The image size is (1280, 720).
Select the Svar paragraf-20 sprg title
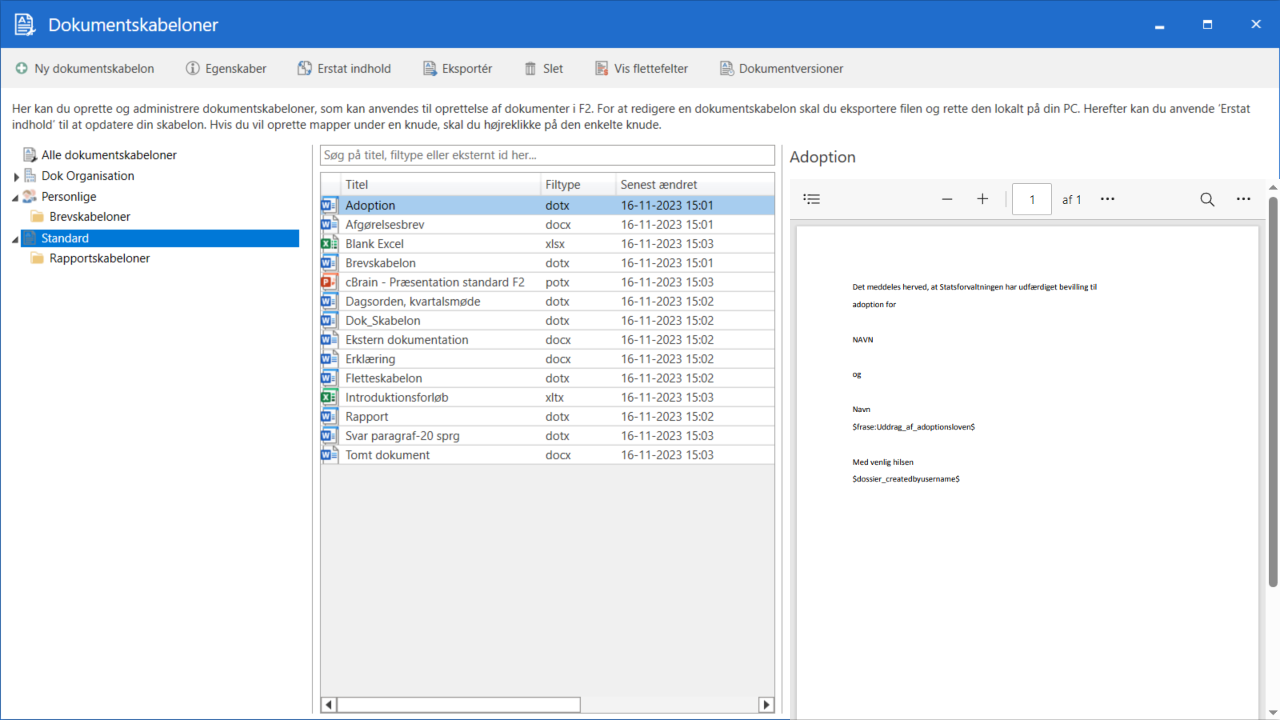click(403, 436)
